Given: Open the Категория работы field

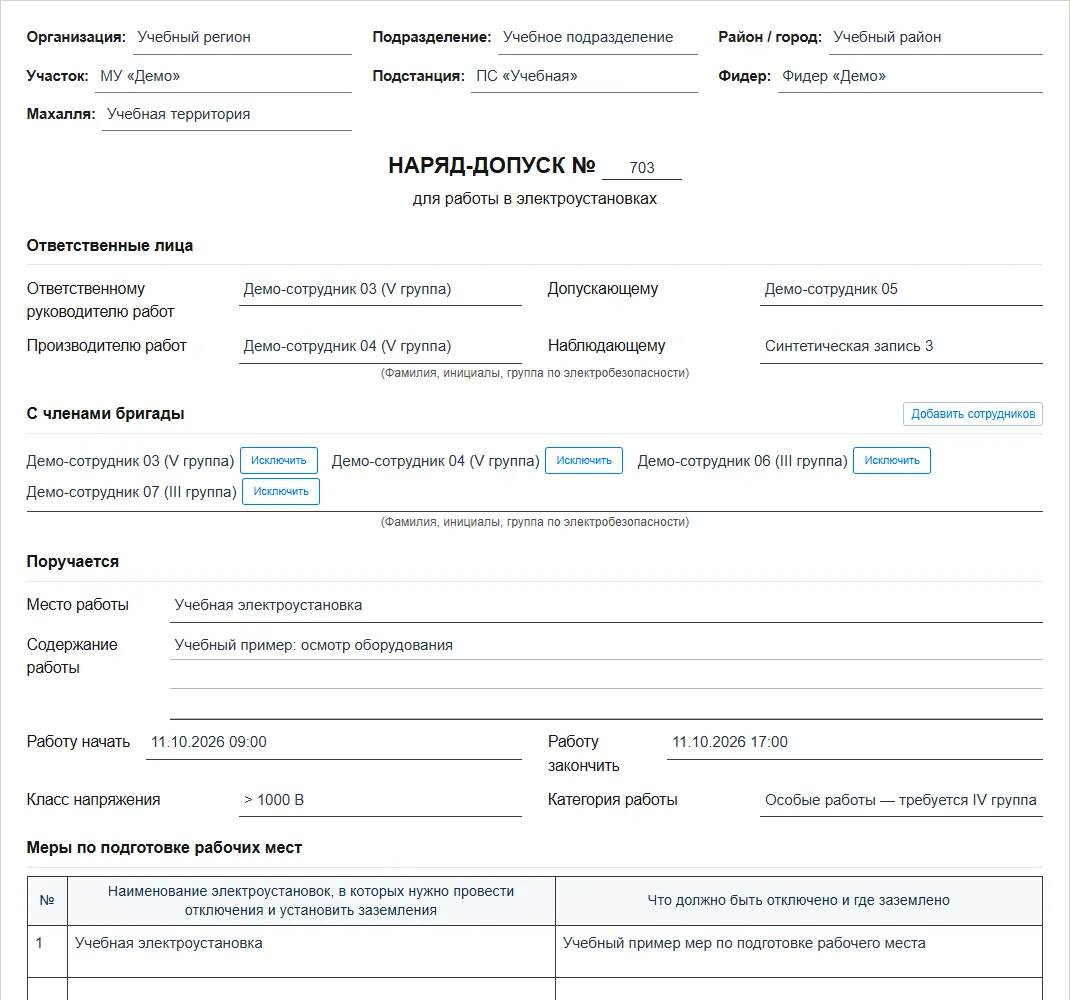Looking at the screenshot, I should 901,800.
